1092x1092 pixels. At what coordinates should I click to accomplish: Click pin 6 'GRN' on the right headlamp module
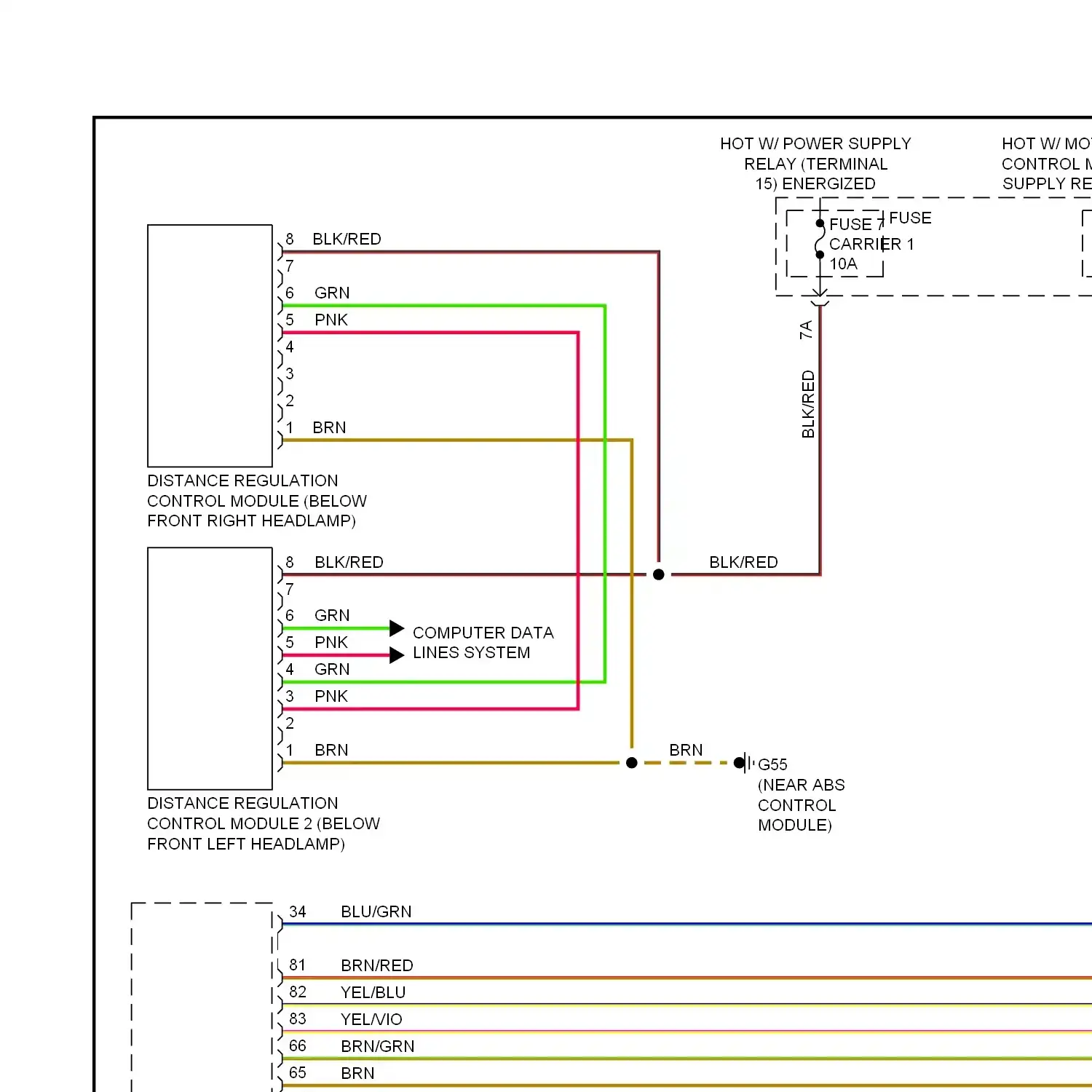click(332, 293)
